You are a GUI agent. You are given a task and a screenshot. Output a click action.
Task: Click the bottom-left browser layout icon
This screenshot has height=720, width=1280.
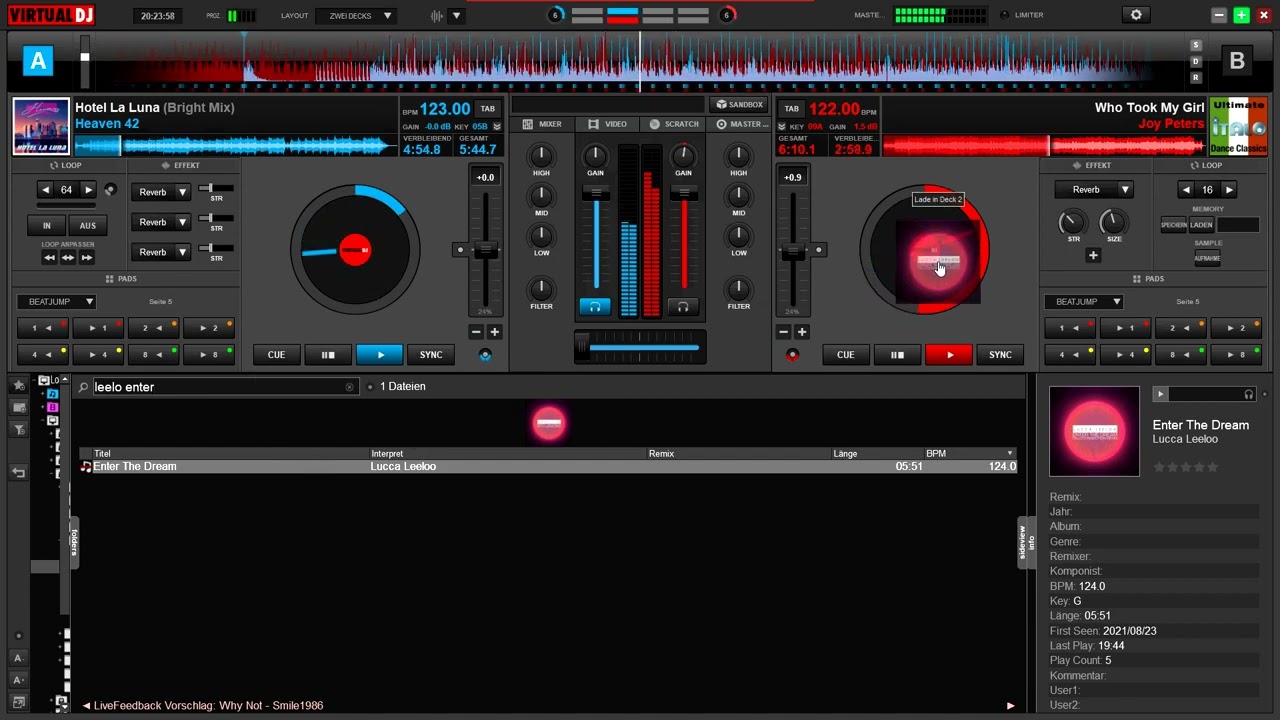click(18, 702)
